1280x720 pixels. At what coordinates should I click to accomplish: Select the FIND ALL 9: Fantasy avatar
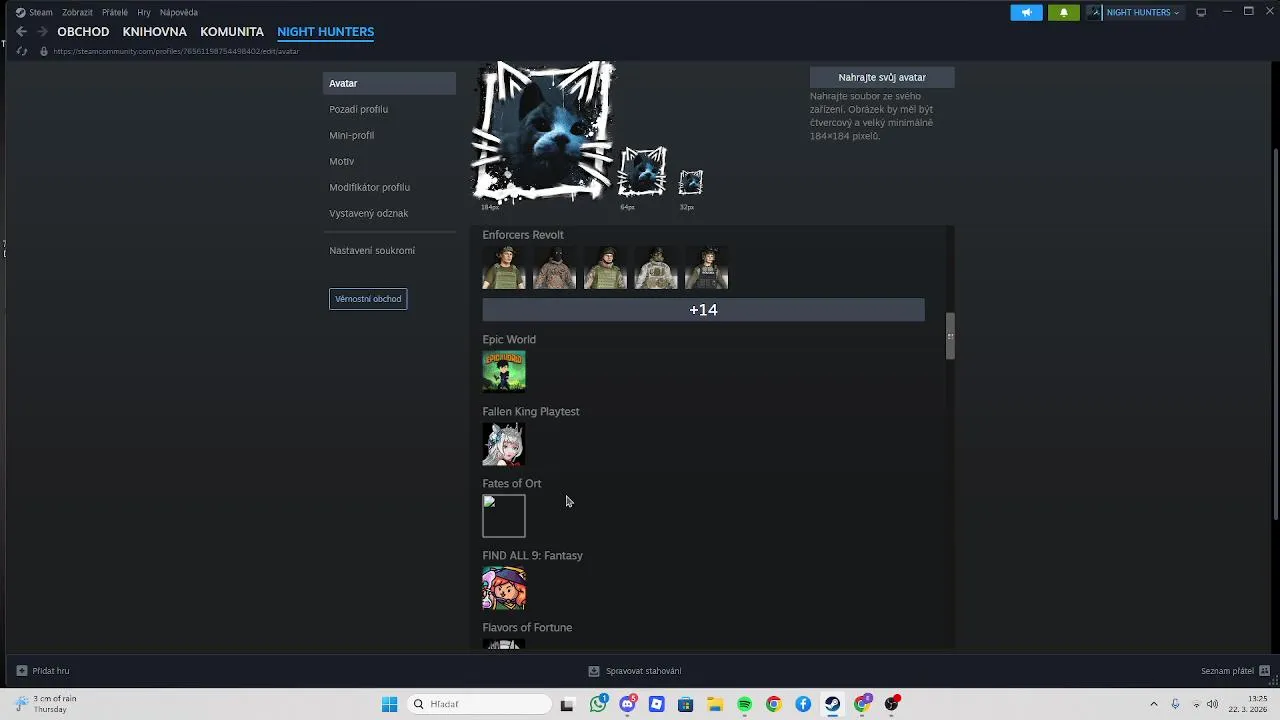tap(504, 588)
